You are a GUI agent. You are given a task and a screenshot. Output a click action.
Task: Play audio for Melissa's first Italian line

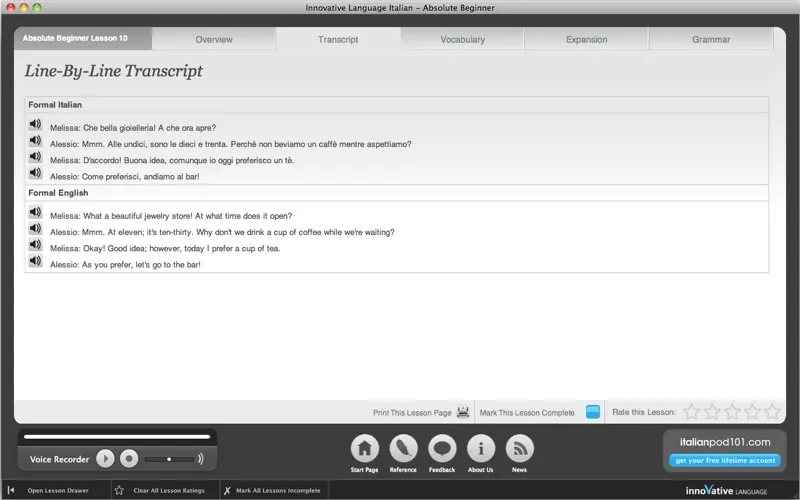[x=35, y=125]
